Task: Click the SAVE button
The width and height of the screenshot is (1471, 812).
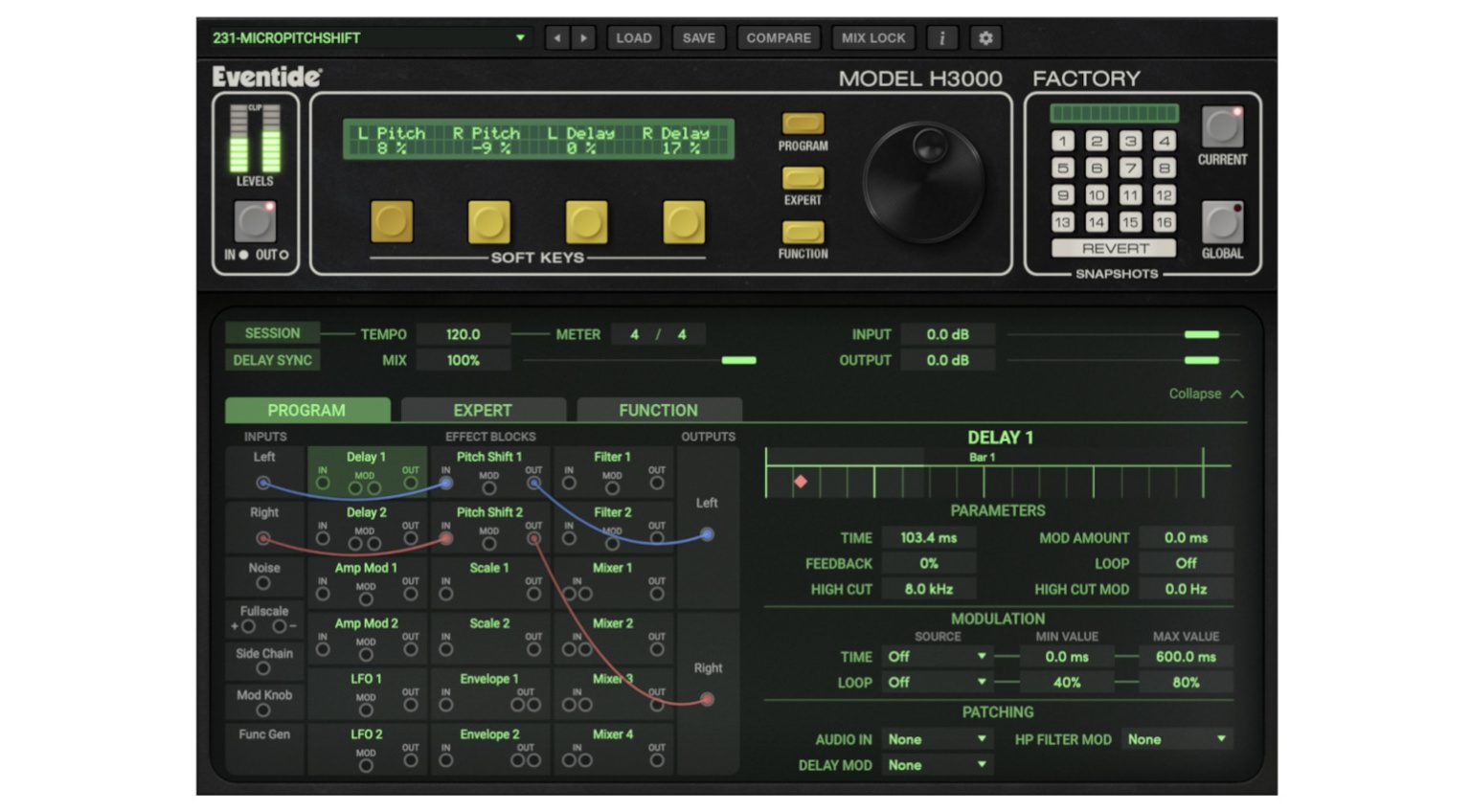Action: [x=698, y=37]
